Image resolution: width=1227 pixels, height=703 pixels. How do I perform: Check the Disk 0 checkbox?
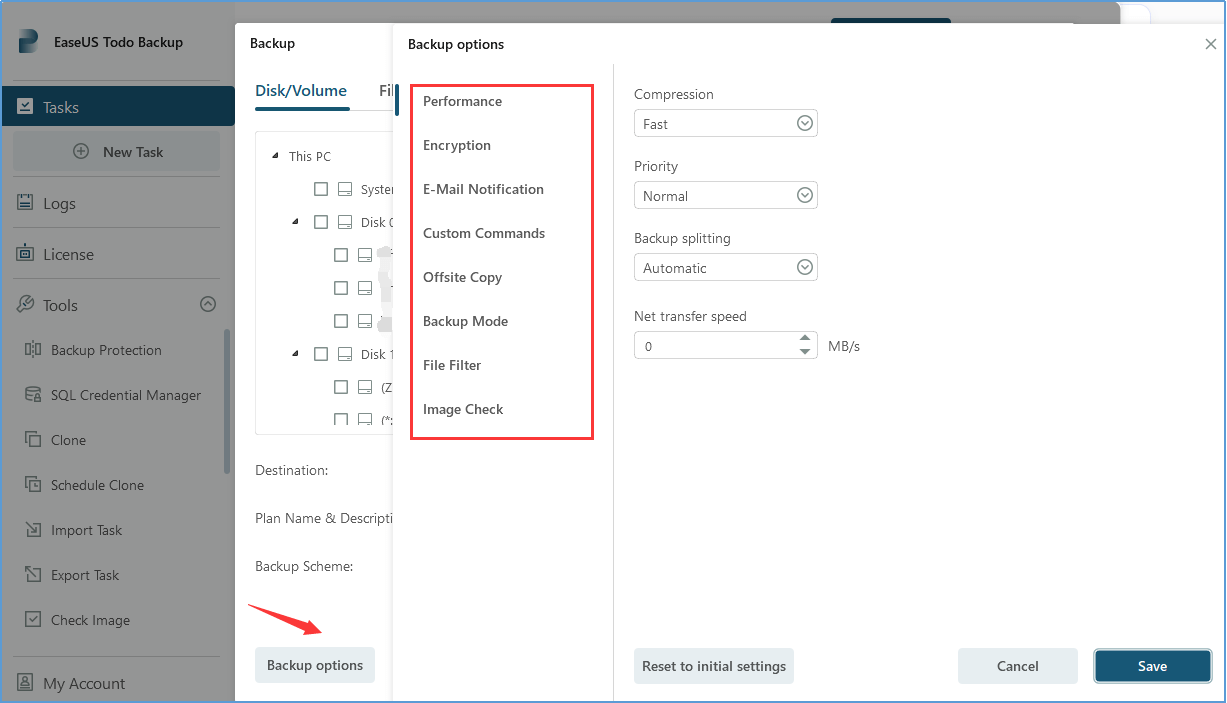coord(321,221)
